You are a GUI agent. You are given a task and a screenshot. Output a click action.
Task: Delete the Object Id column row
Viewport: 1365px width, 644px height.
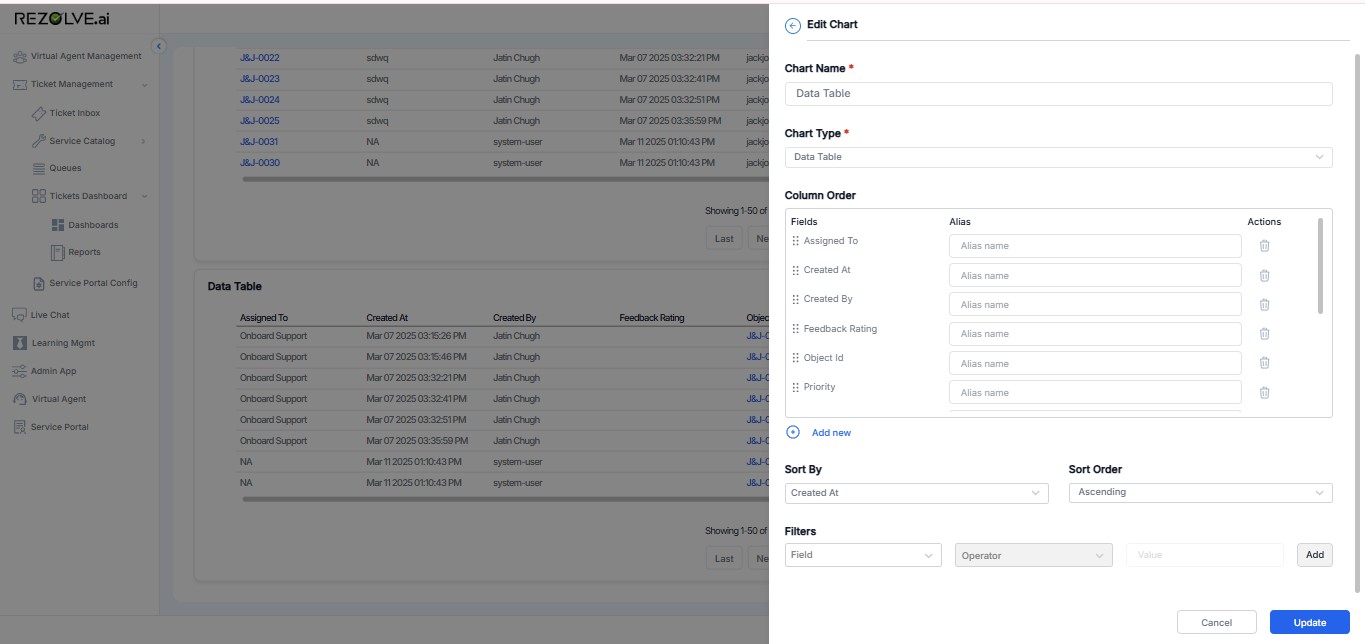tap(1264, 363)
